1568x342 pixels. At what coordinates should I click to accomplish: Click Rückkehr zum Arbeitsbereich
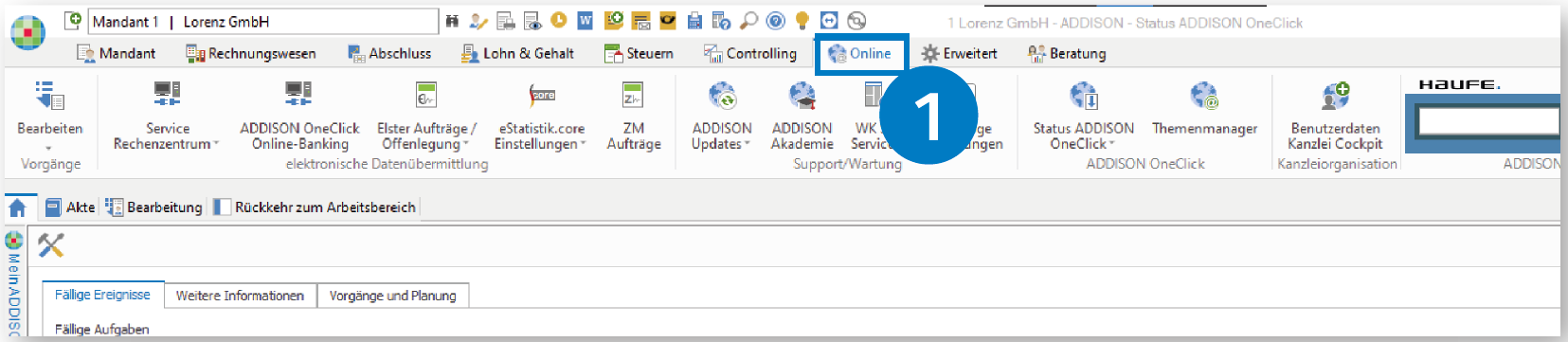click(315, 207)
